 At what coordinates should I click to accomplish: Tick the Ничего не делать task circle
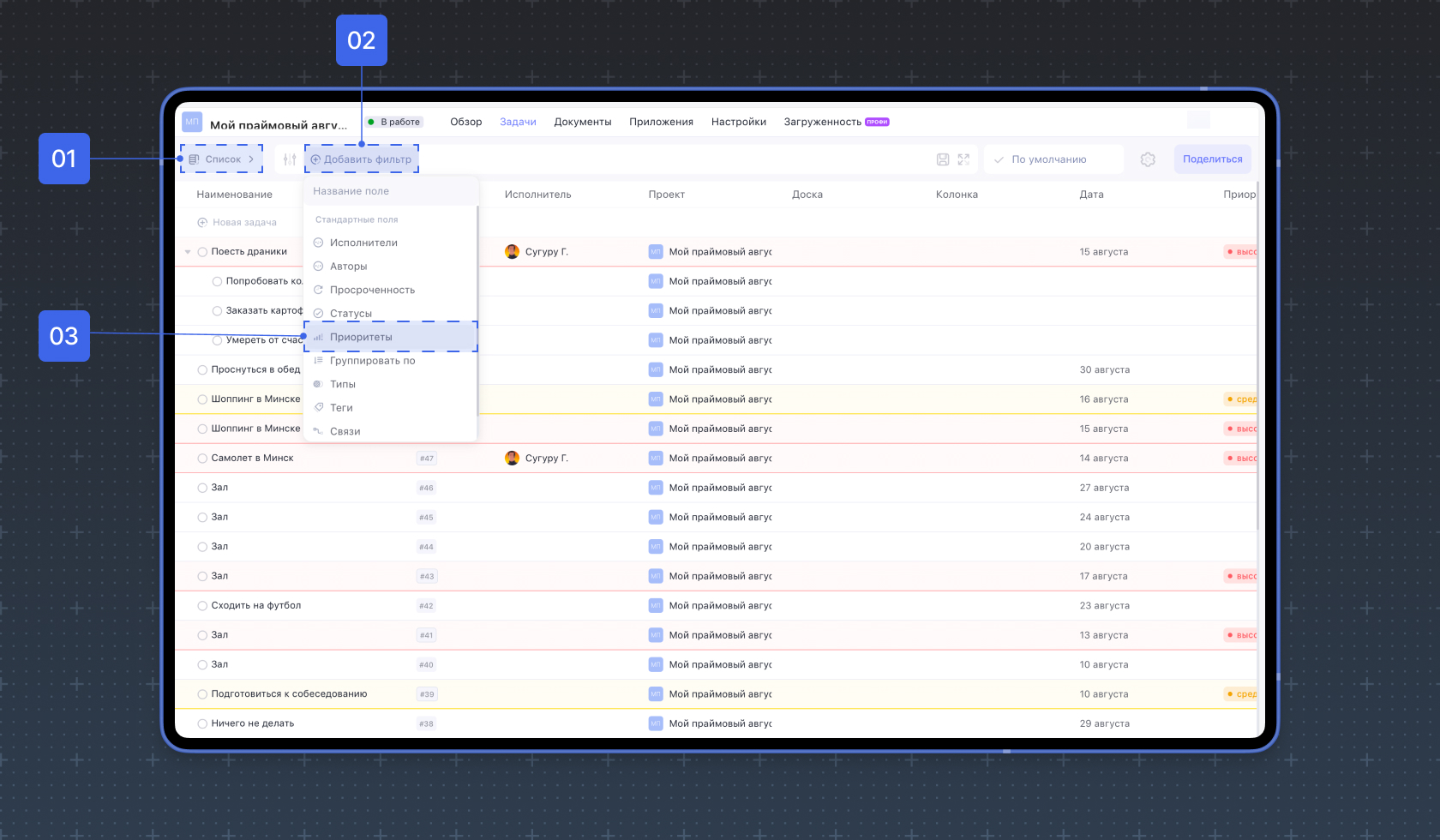coord(203,723)
